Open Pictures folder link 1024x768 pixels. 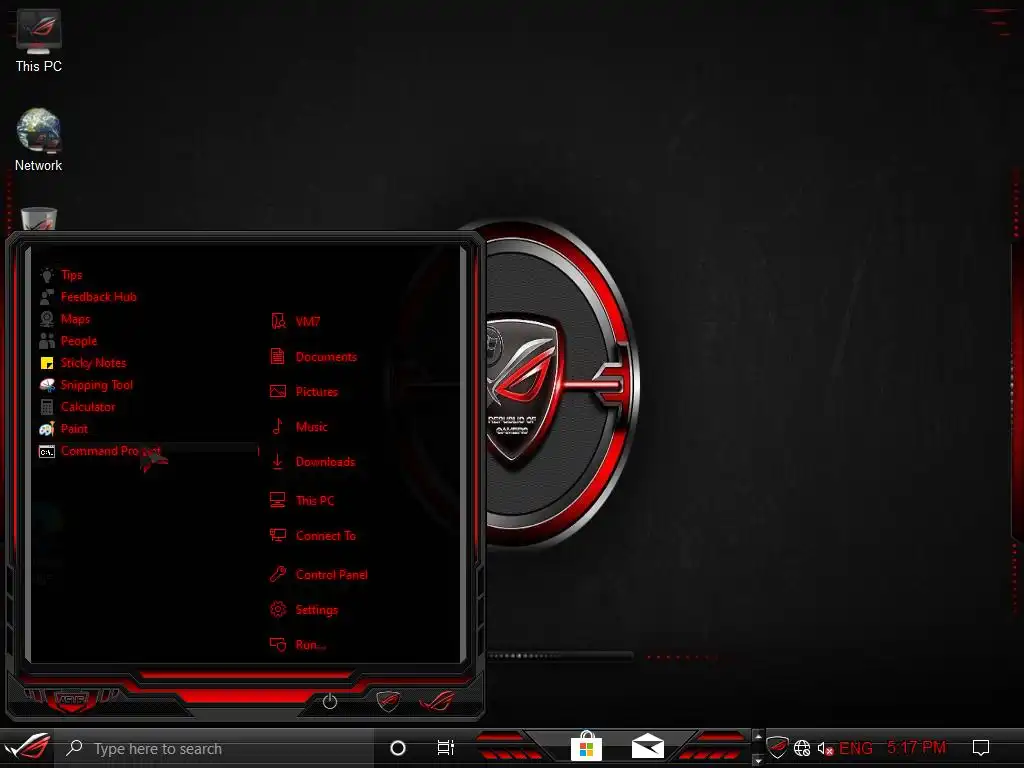point(304,392)
